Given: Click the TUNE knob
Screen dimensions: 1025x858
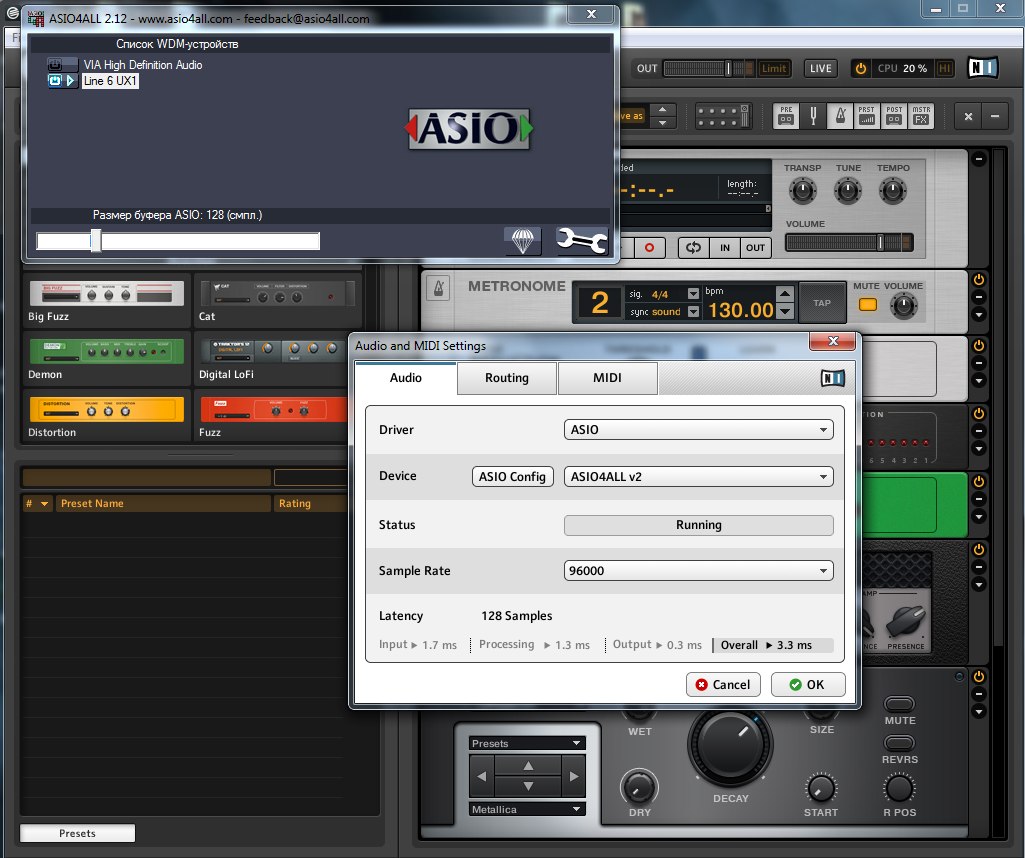Looking at the screenshot, I should (x=848, y=191).
